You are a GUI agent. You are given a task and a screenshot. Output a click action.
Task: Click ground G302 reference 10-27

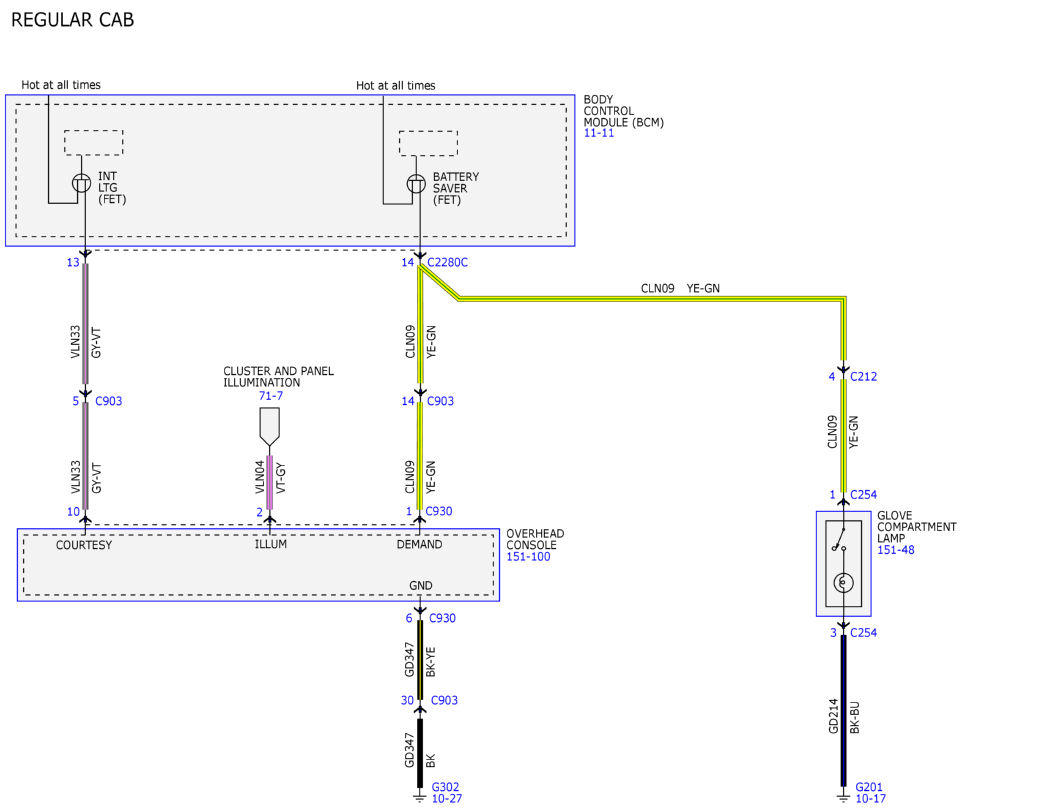point(446,799)
